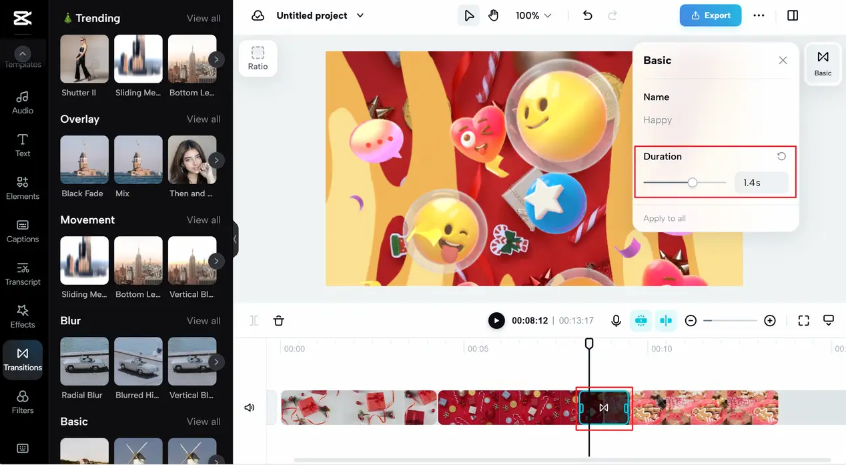Viewport: 846px width, 465px height.
Task: Click the 1.4s duration field
Action: tap(761, 182)
